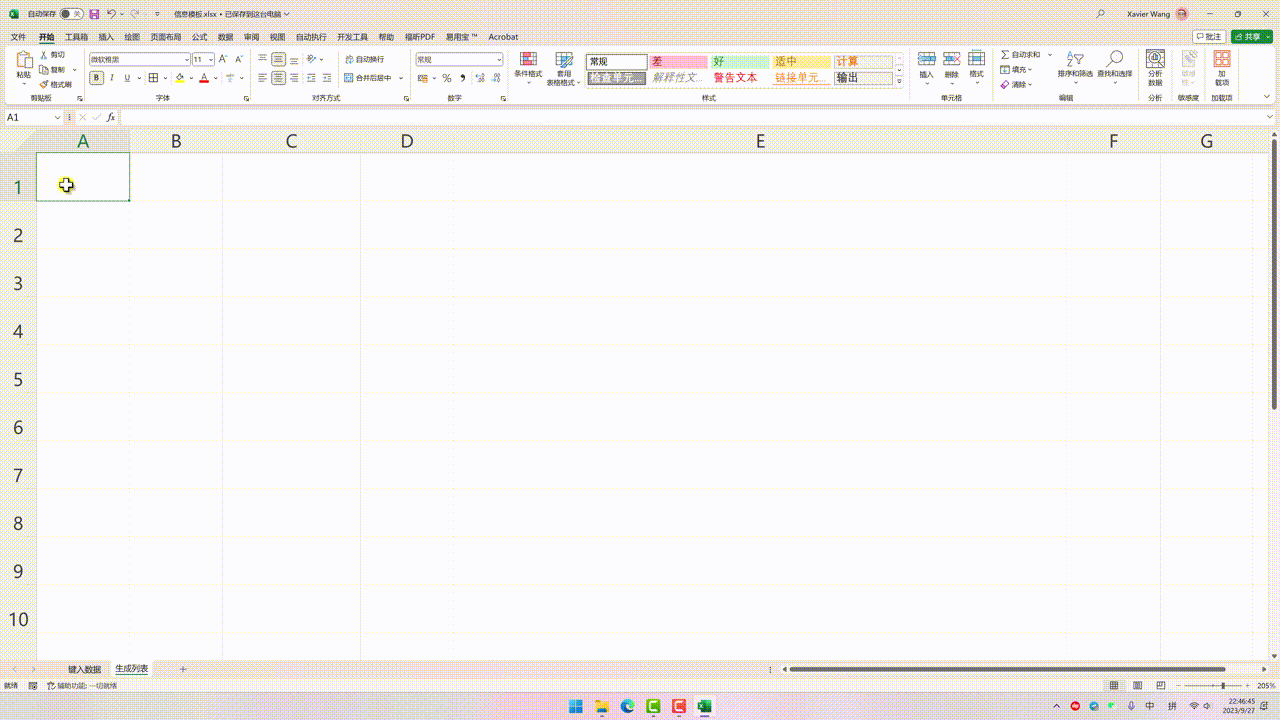Open the 开发工具 (Developer) ribbon tab
This screenshot has height=720, width=1280.
tap(352, 37)
